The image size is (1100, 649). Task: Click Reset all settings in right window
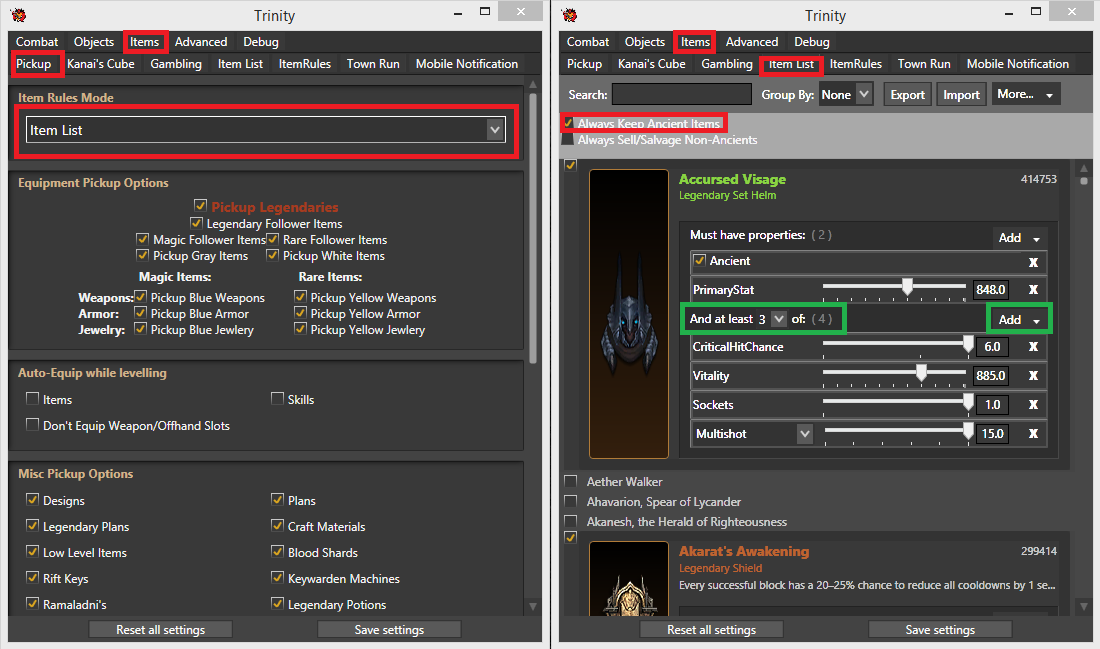[711, 629]
